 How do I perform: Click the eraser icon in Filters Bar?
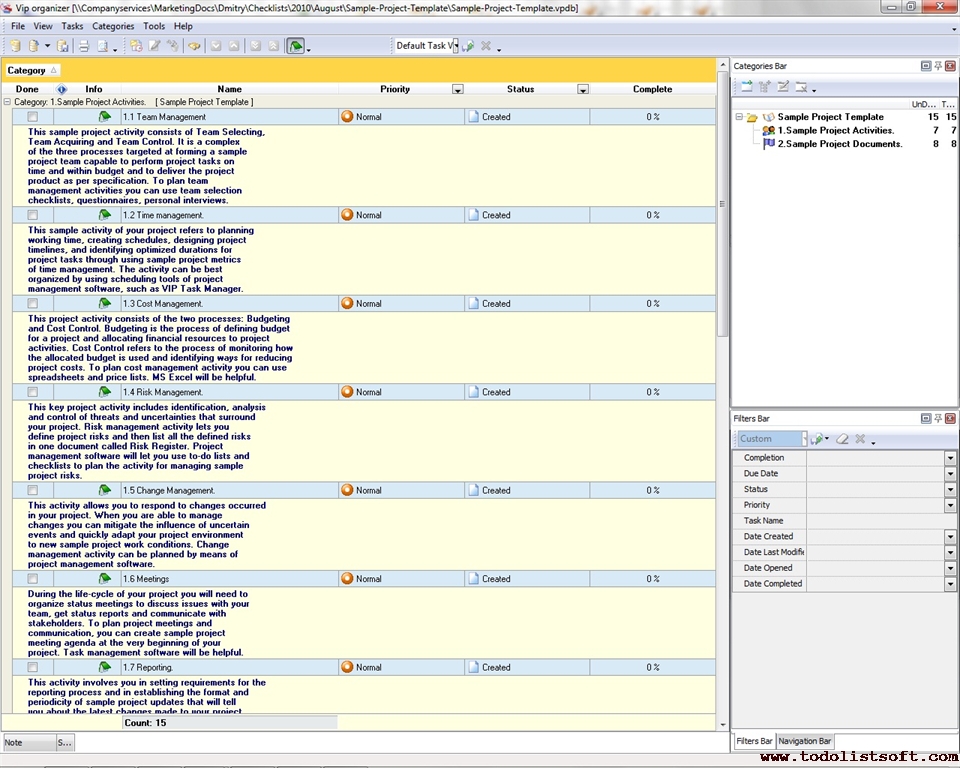click(x=842, y=439)
